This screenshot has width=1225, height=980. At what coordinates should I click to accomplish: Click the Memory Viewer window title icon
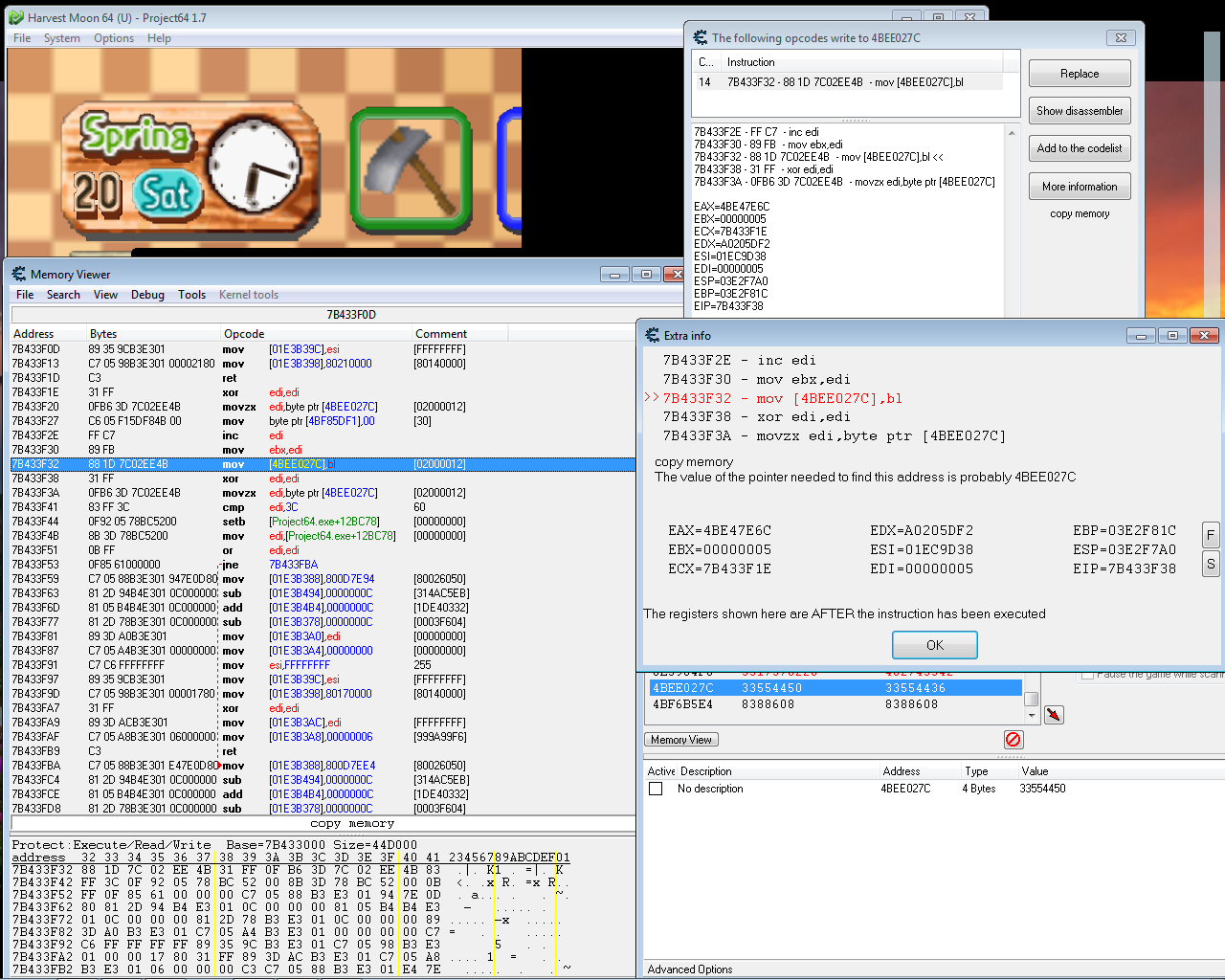[18, 275]
